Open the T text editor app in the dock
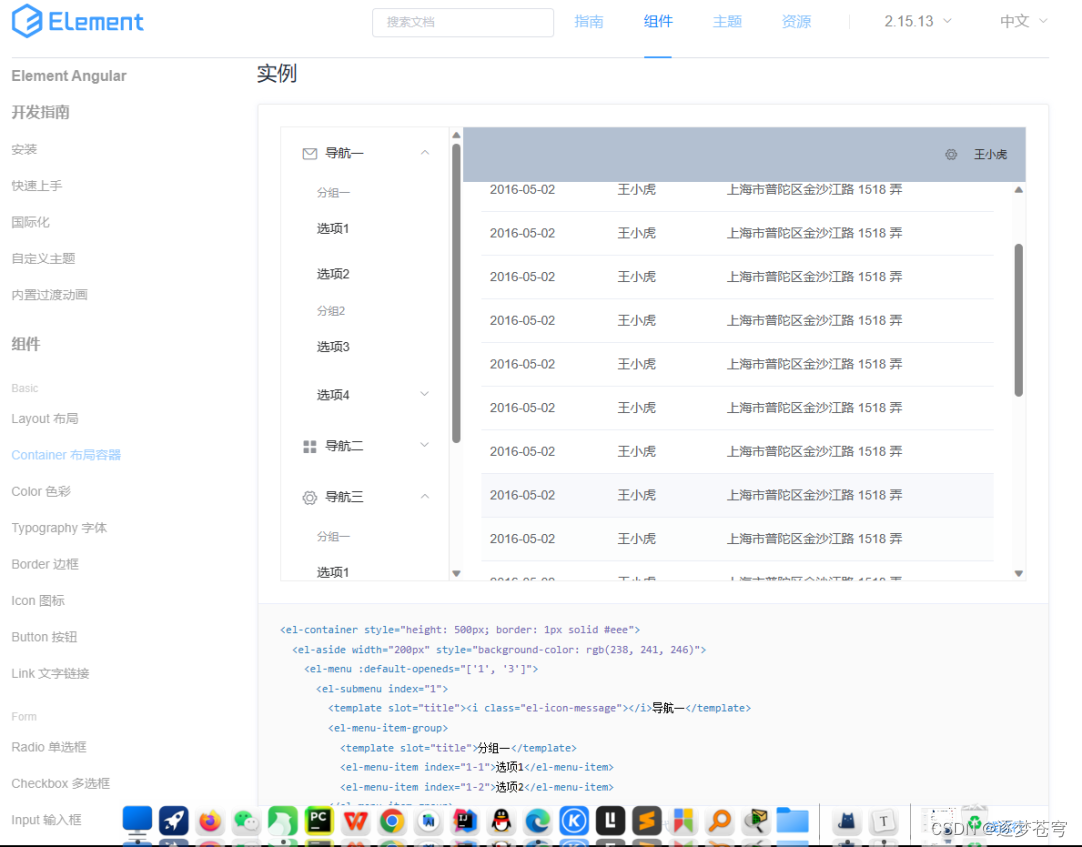Screen dimensions: 1082x847 [x=883, y=821]
